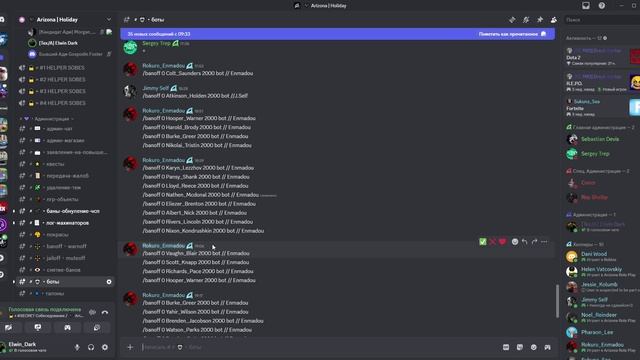This screenshot has width=640, height=360.
Task: Open Inbox icon in title bar
Action: point(586,5)
